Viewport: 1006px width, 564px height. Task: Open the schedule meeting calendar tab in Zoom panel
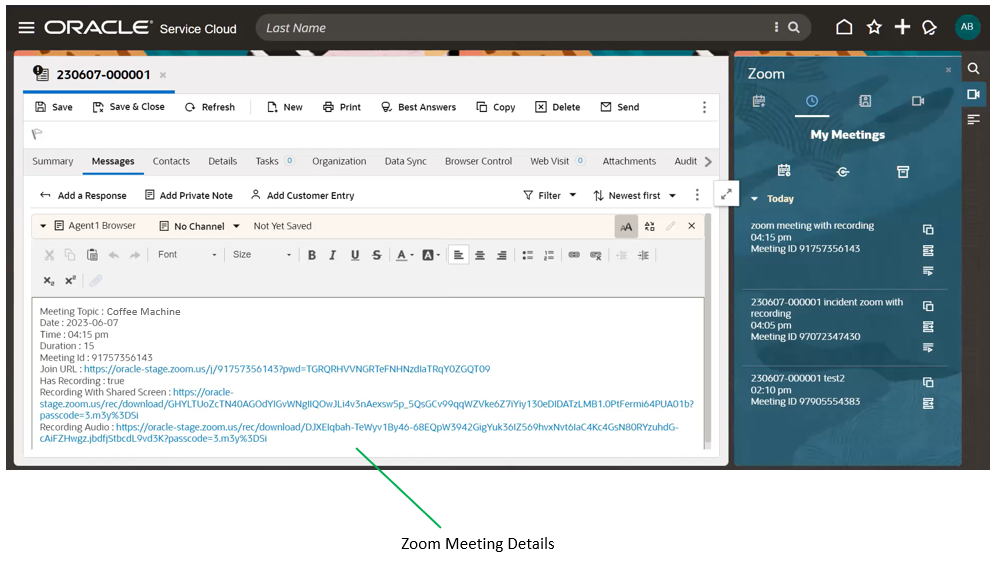click(759, 101)
